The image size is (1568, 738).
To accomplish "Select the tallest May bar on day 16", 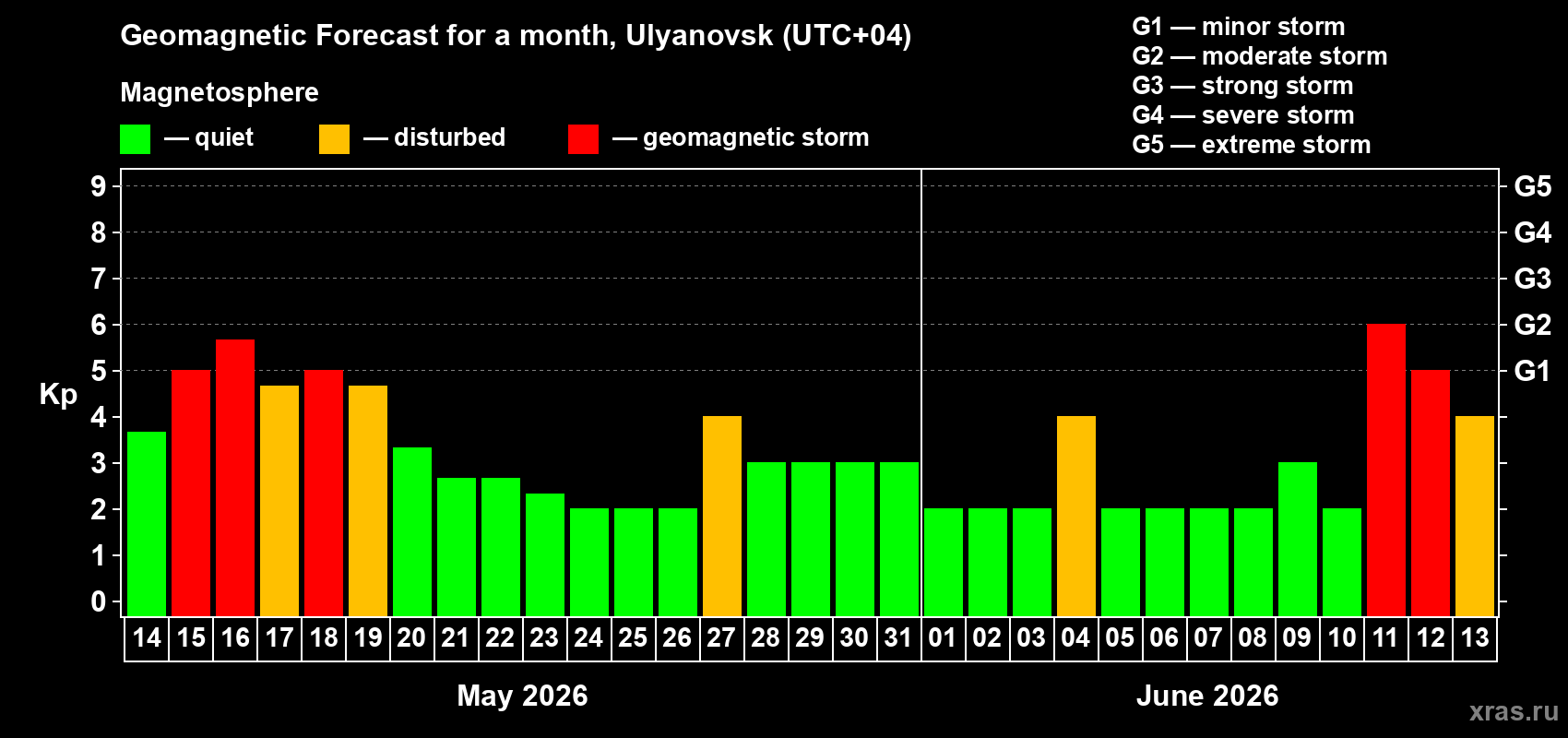I will pos(235,478).
